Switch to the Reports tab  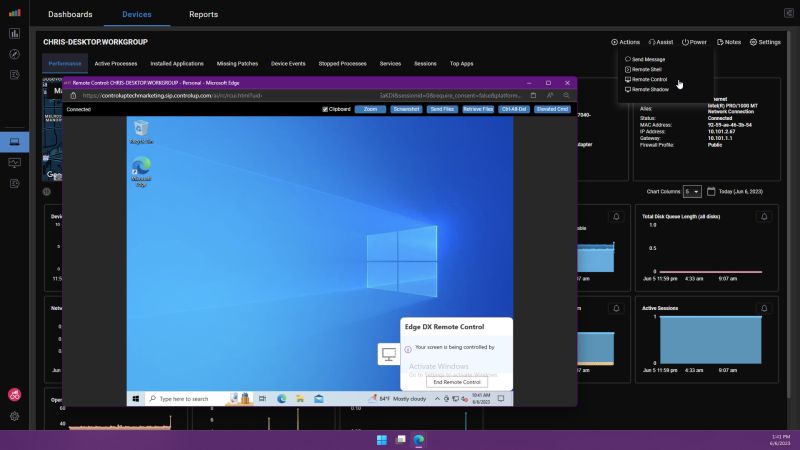tap(204, 14)
